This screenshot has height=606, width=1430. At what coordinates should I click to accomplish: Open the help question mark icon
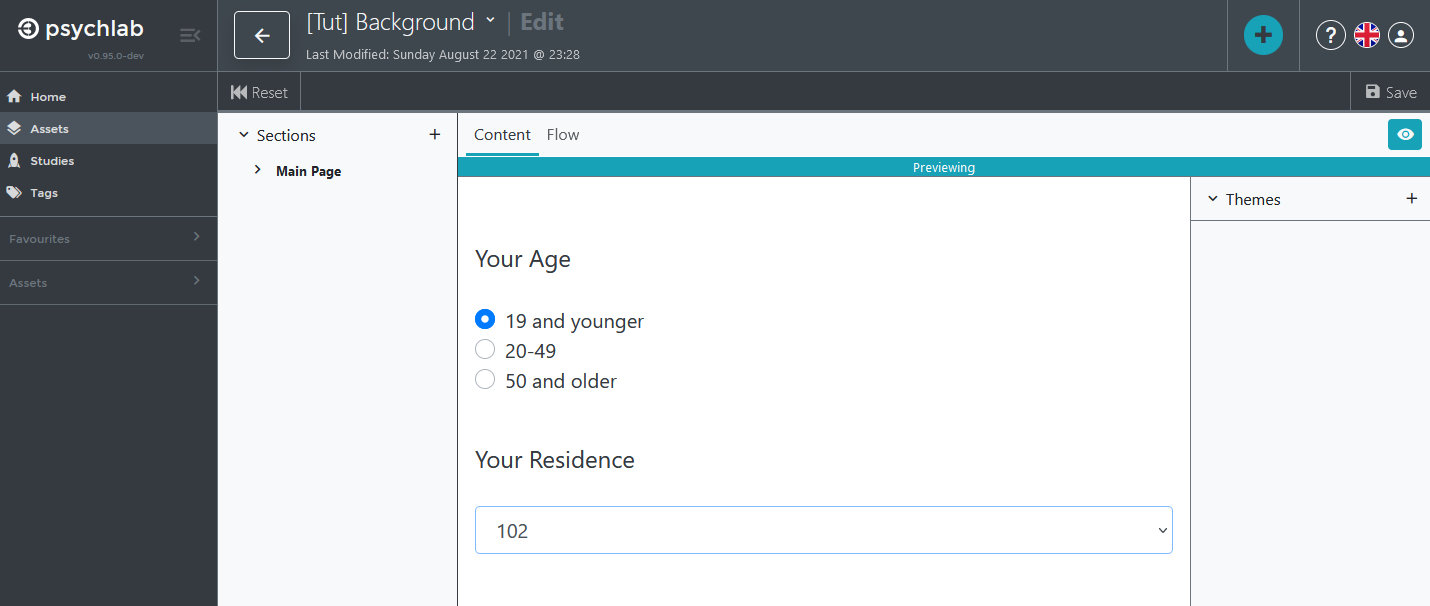(1330, 35)
